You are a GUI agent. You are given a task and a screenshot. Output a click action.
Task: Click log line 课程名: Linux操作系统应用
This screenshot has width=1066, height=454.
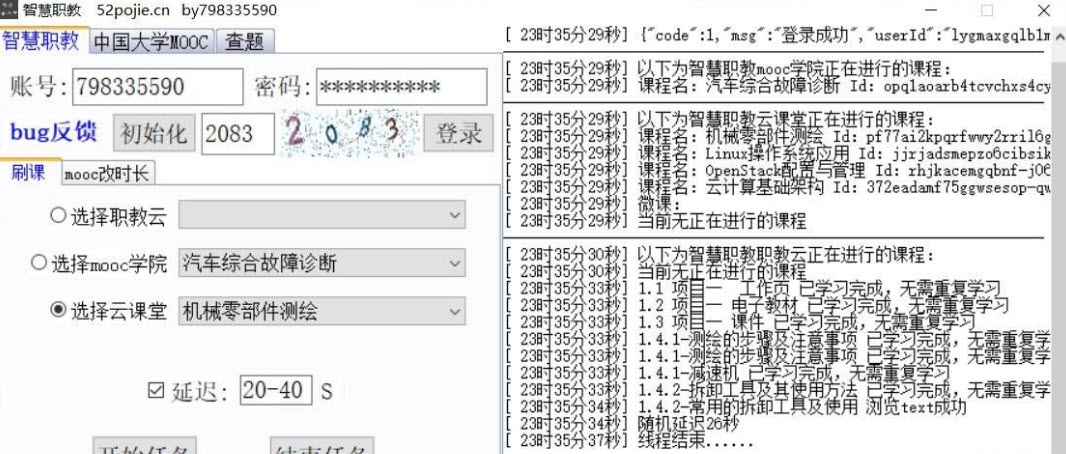point(775,153)
